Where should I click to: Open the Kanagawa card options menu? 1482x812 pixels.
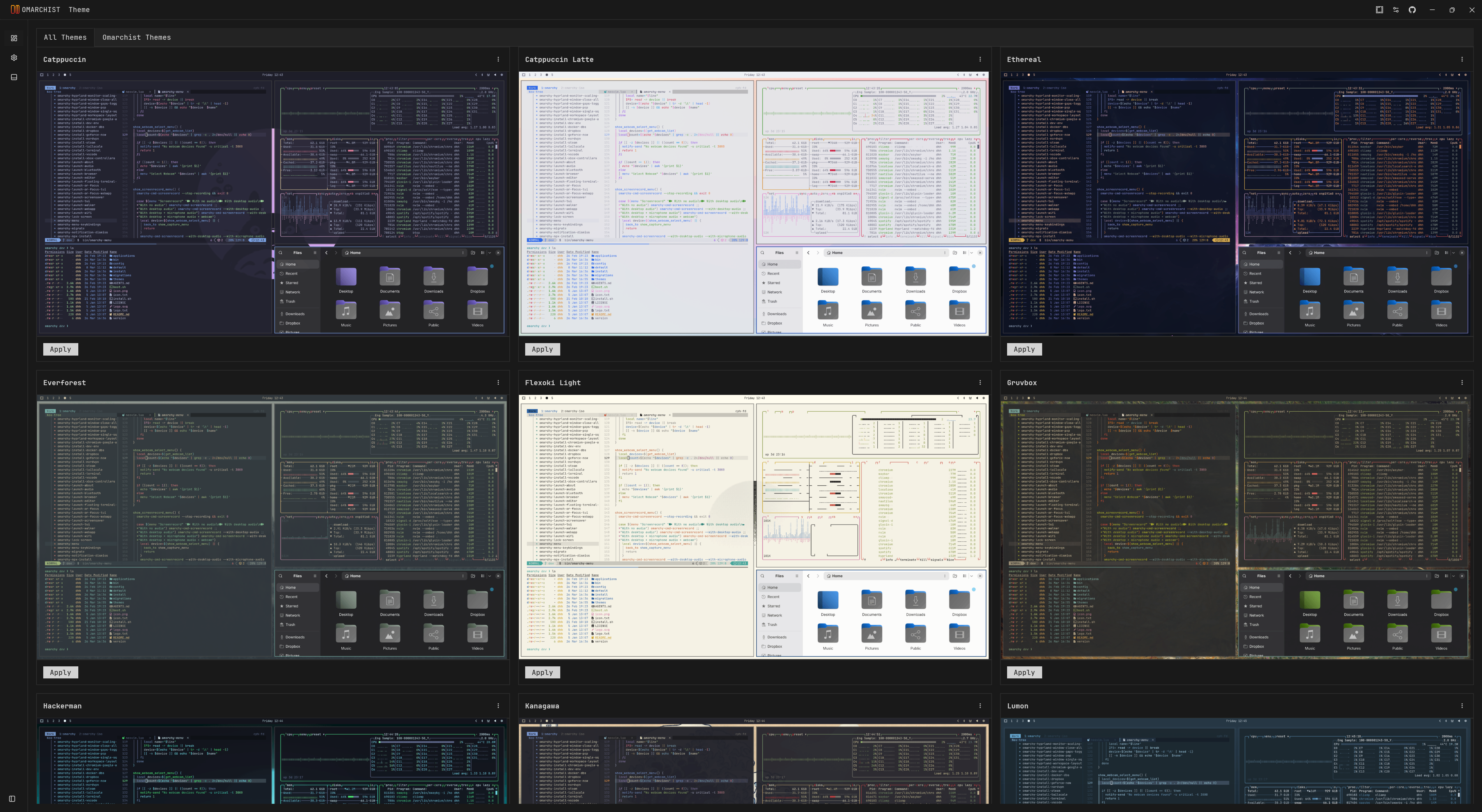coord(980,706)
